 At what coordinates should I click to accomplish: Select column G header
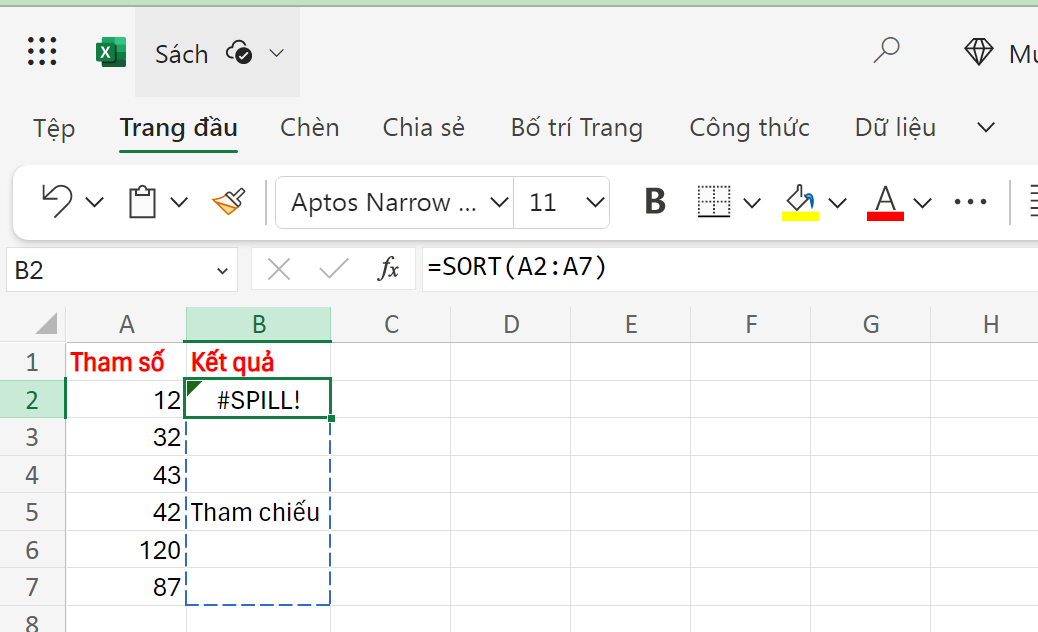(871, 324)
